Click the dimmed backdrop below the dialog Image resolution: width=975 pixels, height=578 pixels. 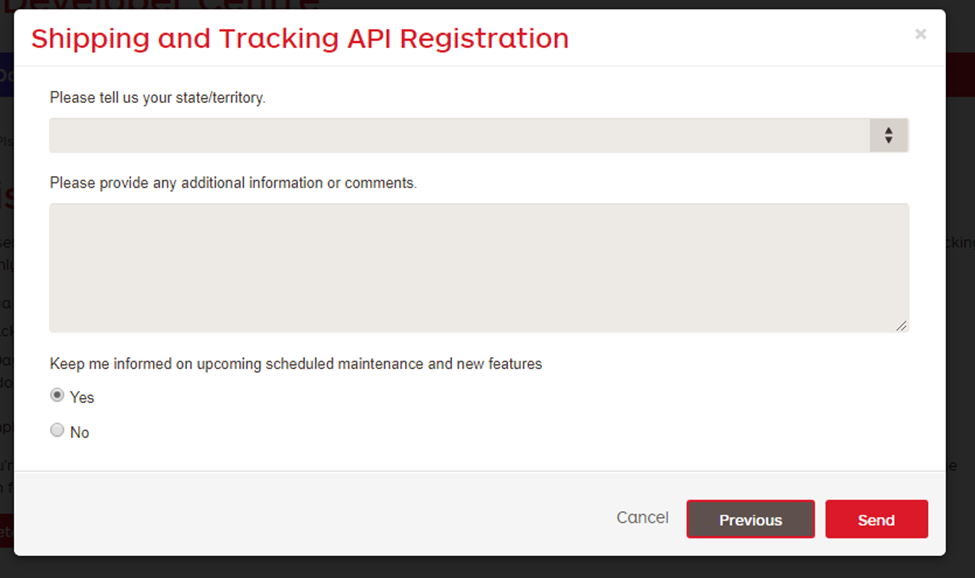pos(488,567)
